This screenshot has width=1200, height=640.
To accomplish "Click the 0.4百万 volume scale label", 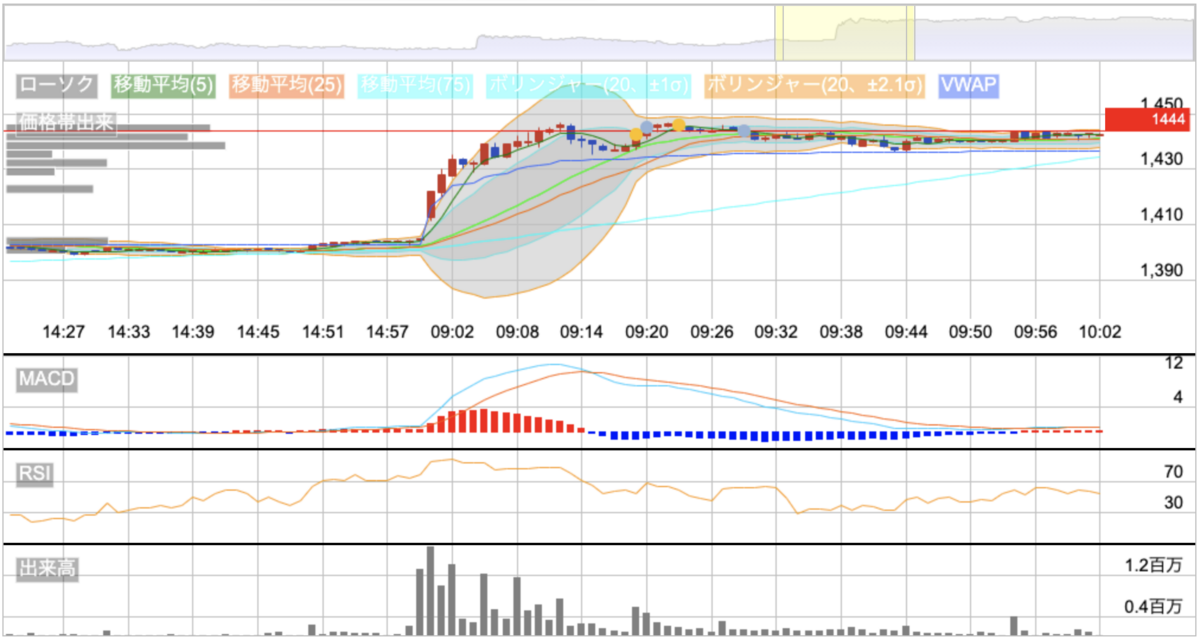I will [1155, 607].
